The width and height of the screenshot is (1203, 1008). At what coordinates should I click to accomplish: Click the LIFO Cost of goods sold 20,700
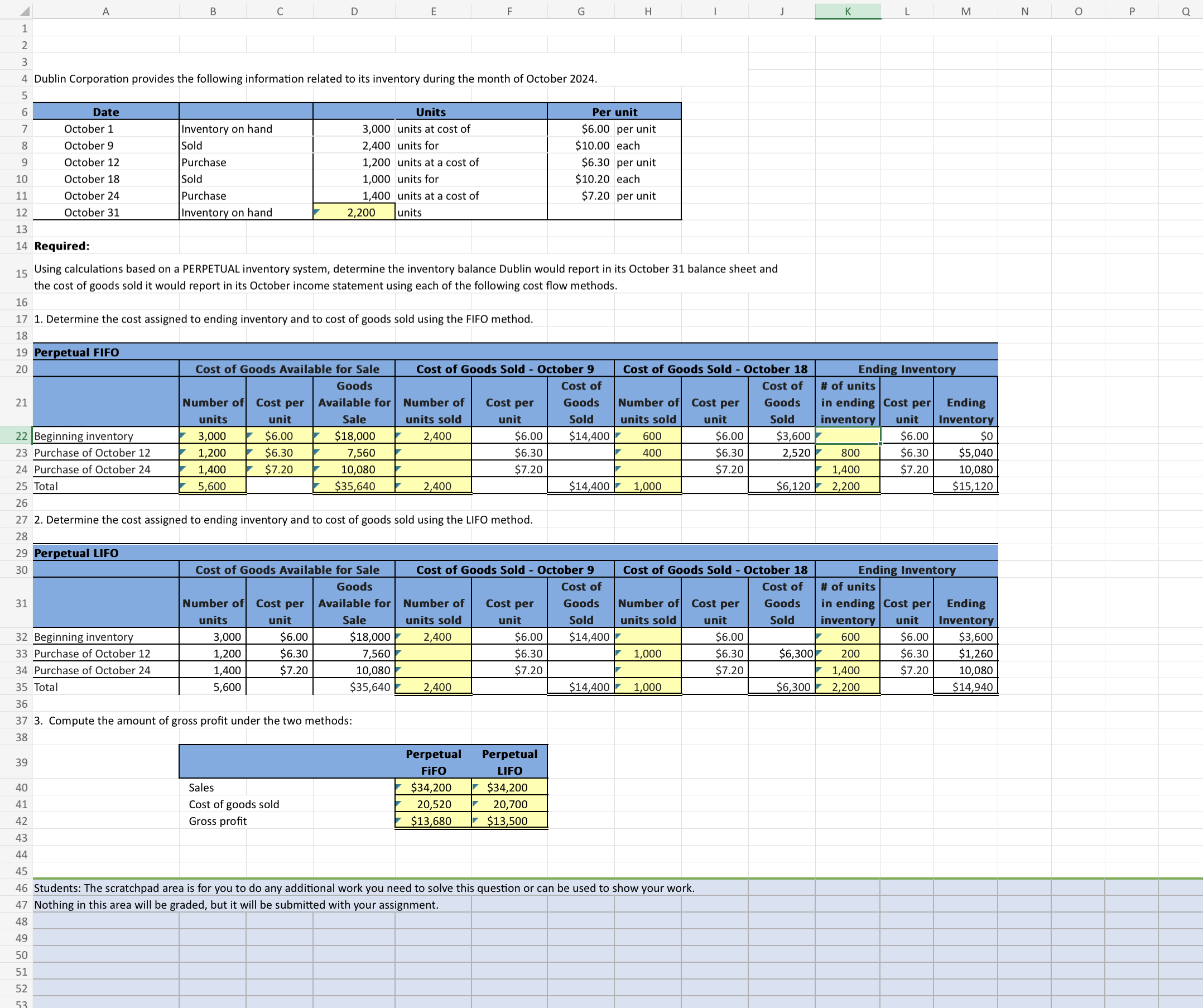click(x=509, y=804)
